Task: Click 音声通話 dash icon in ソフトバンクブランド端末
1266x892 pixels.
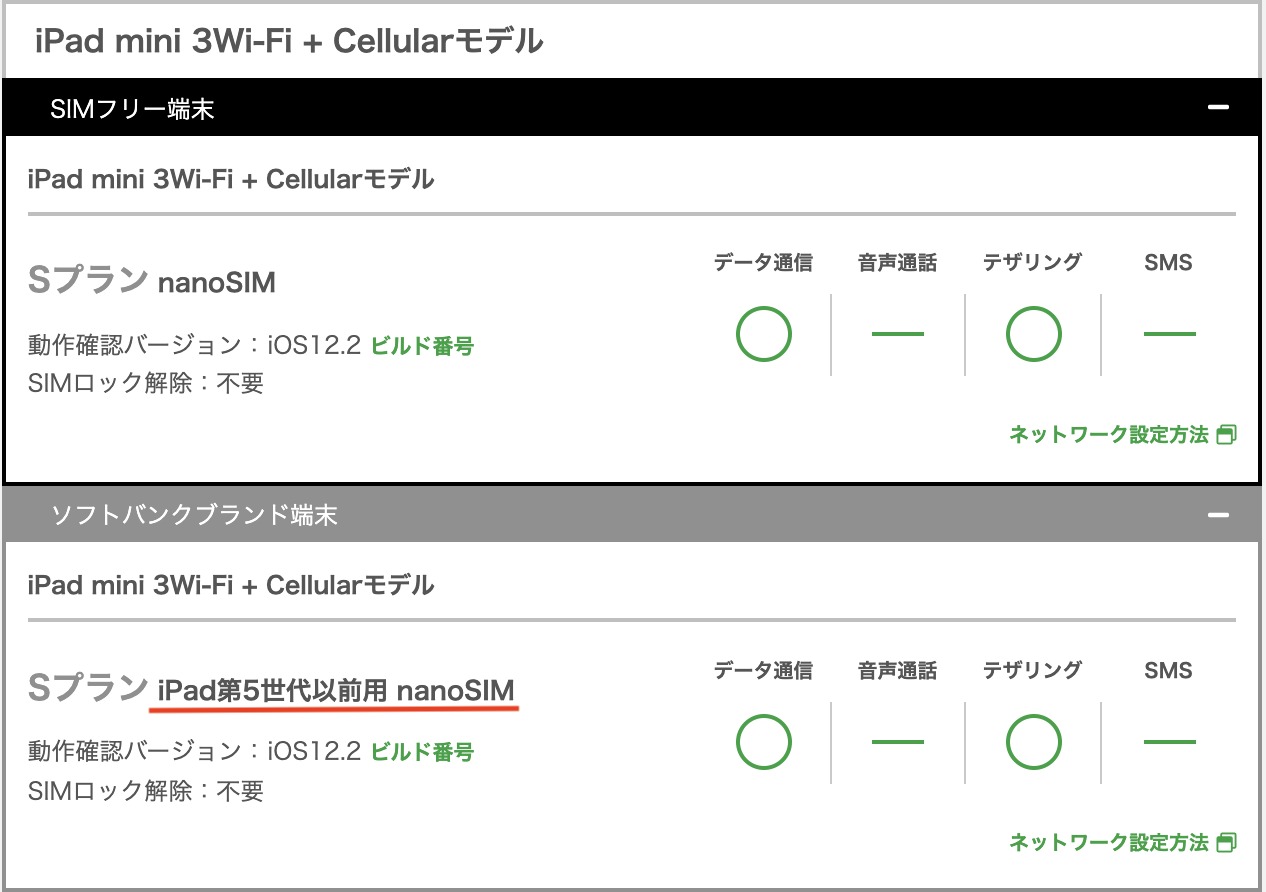Action: (x=897, y=742)
